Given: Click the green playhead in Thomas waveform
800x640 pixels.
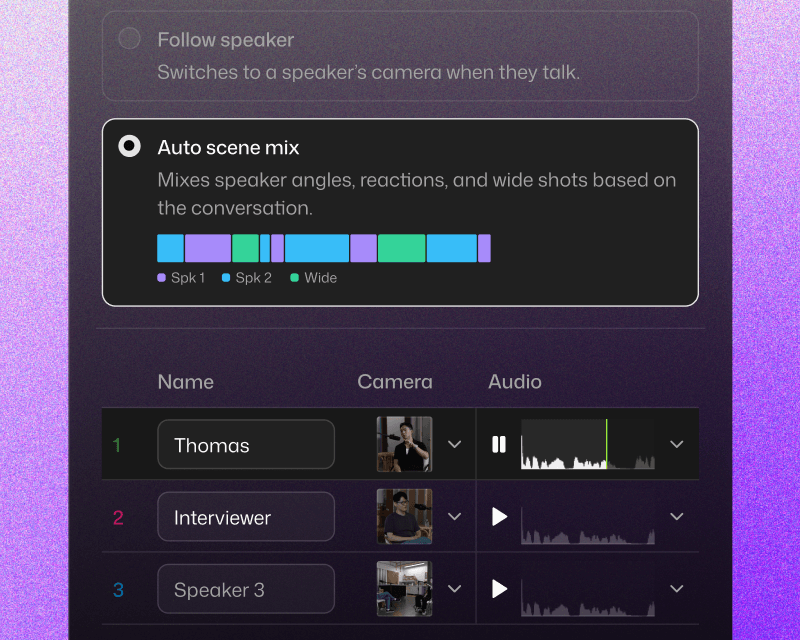Looking at the screenshot, I should click(607, 444).
